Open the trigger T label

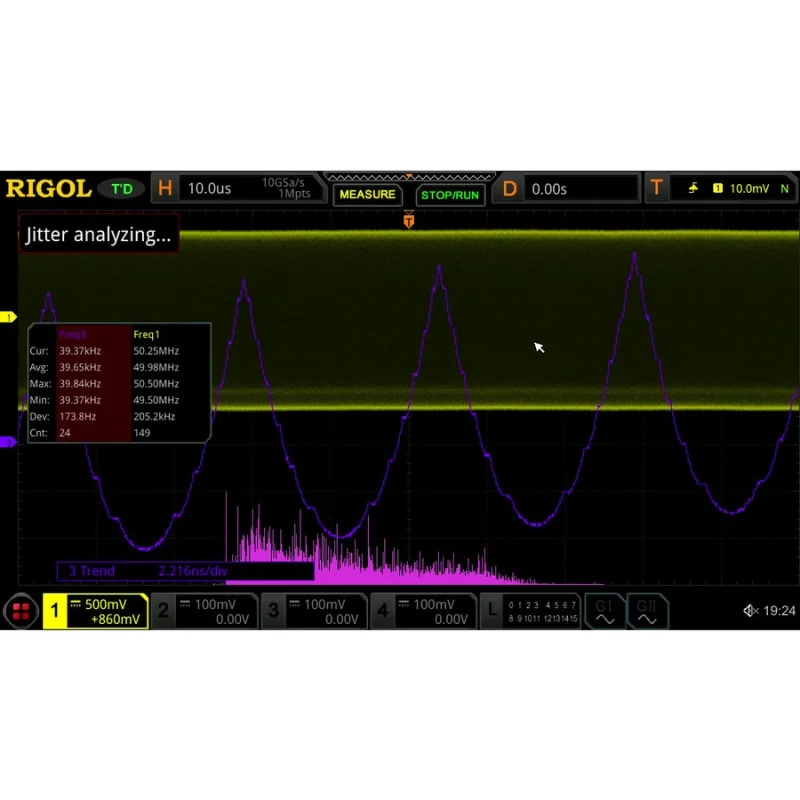coord(657,188)
